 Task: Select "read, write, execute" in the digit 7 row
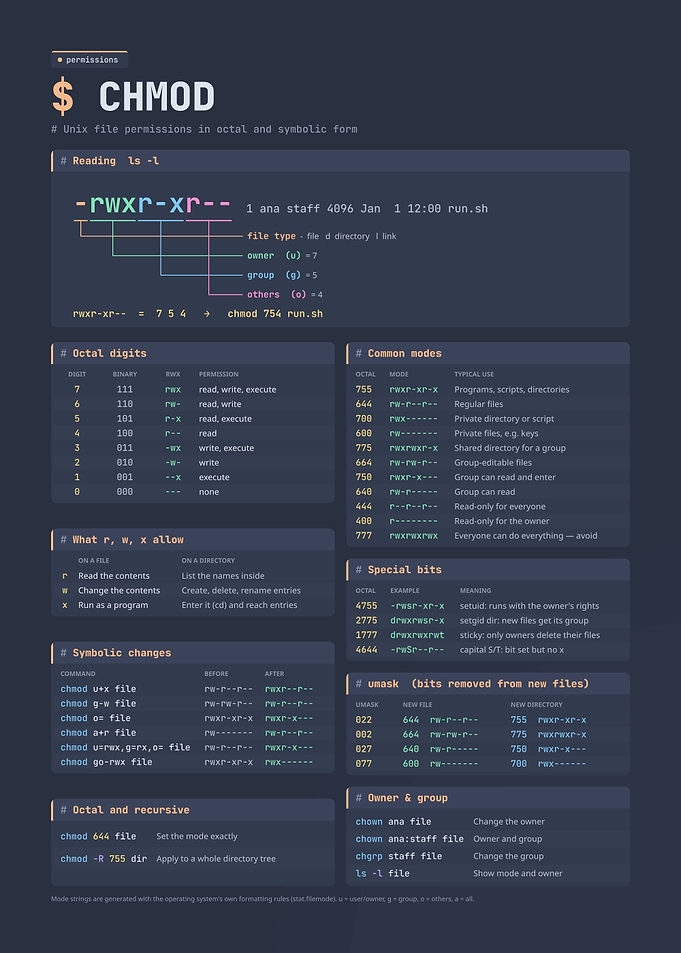(x=237, y=390)
